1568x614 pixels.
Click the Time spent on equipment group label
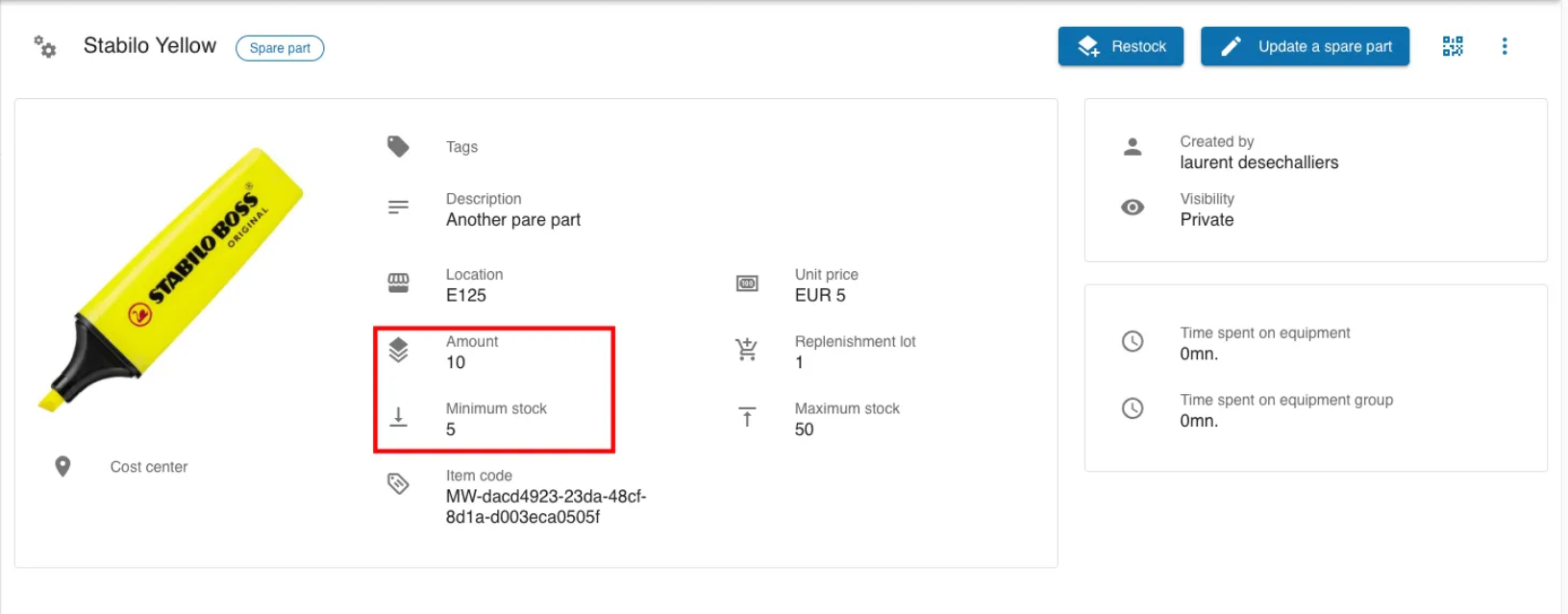click(1286, 400)
